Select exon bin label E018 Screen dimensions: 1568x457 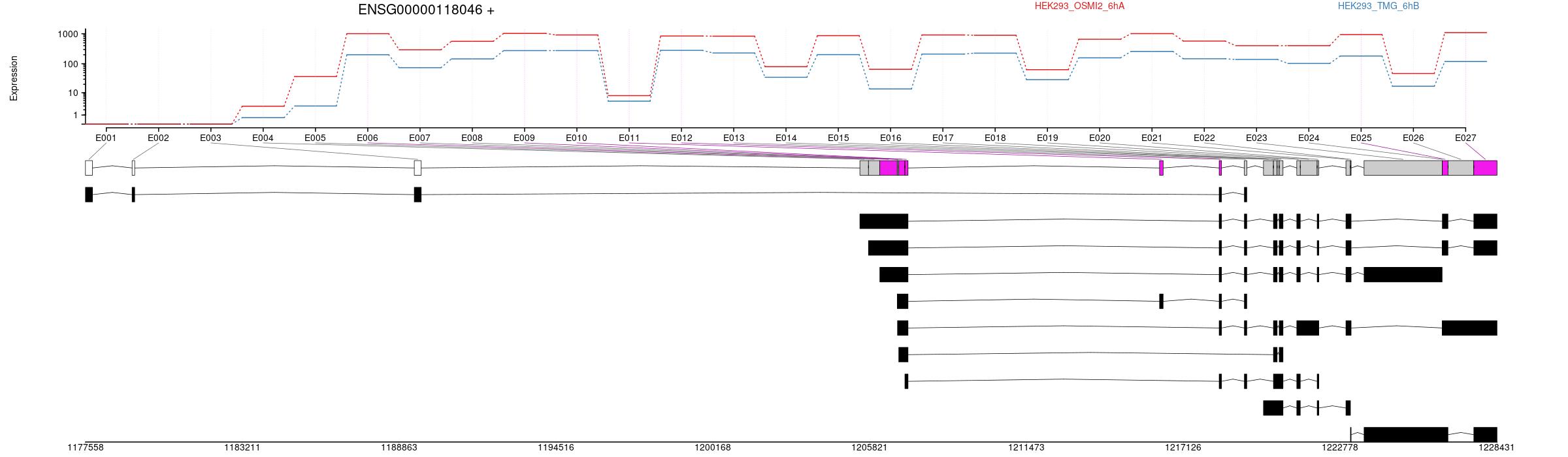[995, 138]
